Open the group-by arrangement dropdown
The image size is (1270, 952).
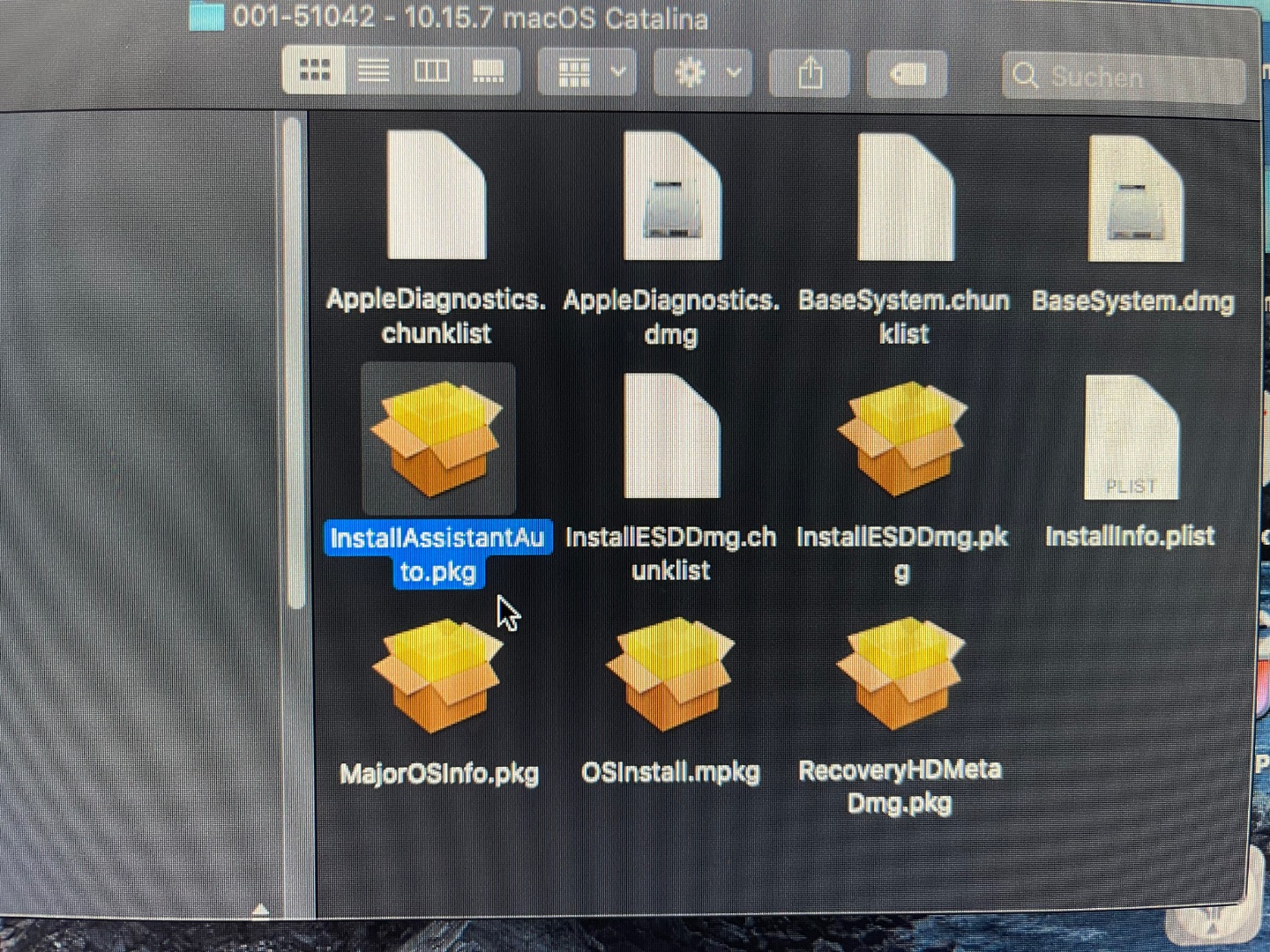pos(587,71)
